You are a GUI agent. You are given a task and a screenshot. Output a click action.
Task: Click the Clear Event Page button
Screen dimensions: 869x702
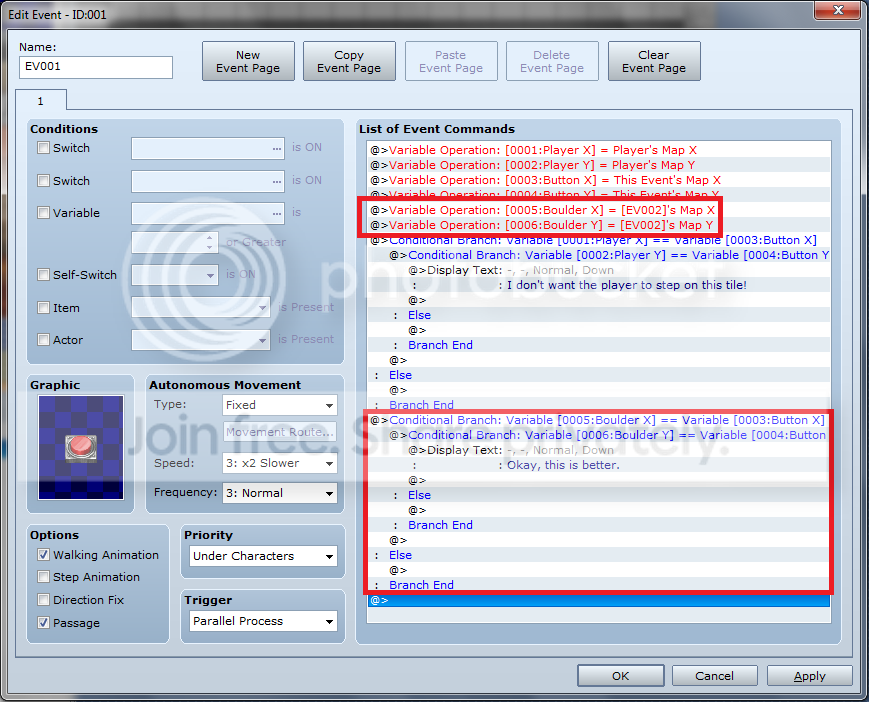click(654, 61)
